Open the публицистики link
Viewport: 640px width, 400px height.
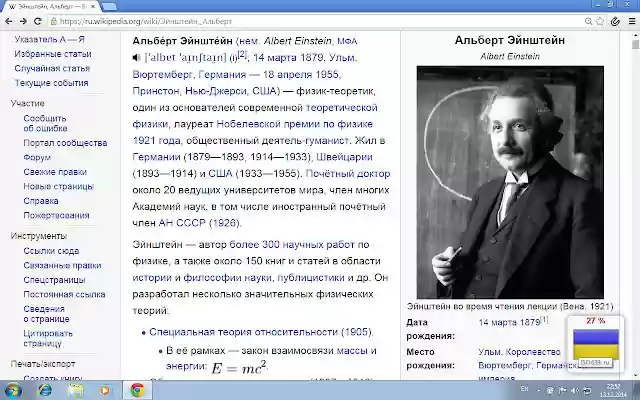pos(311,278)
